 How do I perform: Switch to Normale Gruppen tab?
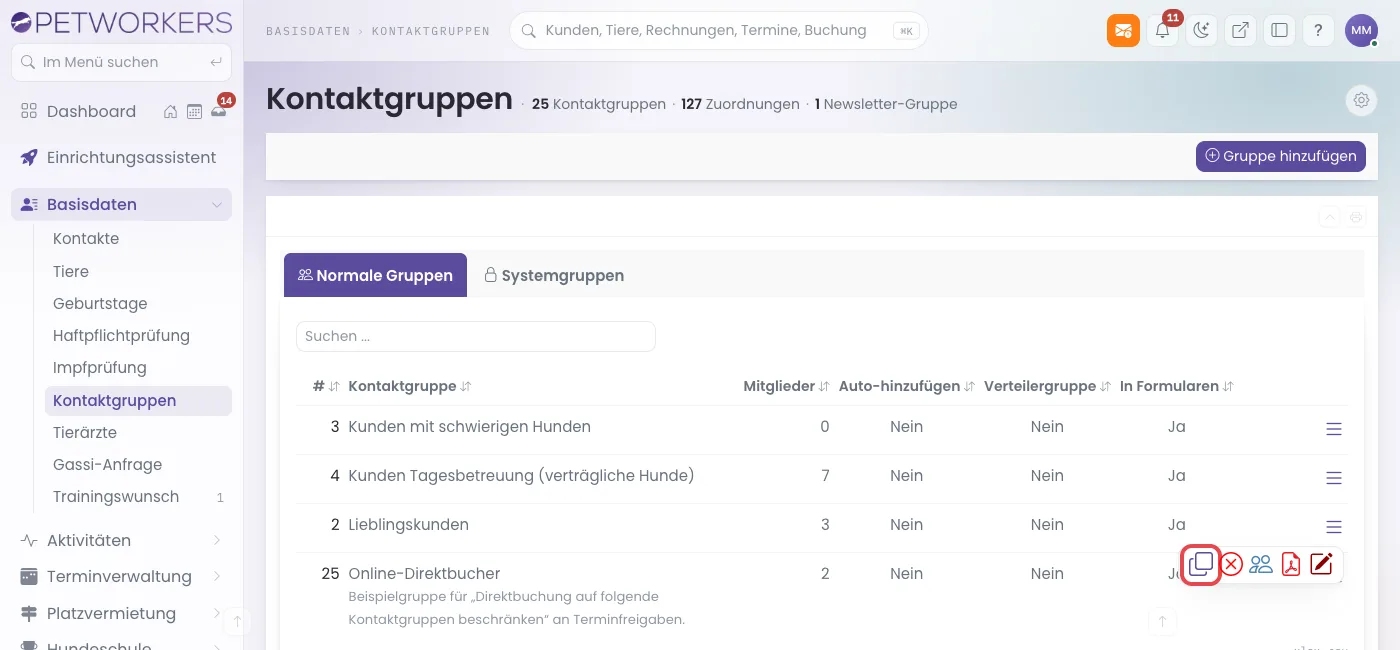pyautogui.click(x=375, y=275)
